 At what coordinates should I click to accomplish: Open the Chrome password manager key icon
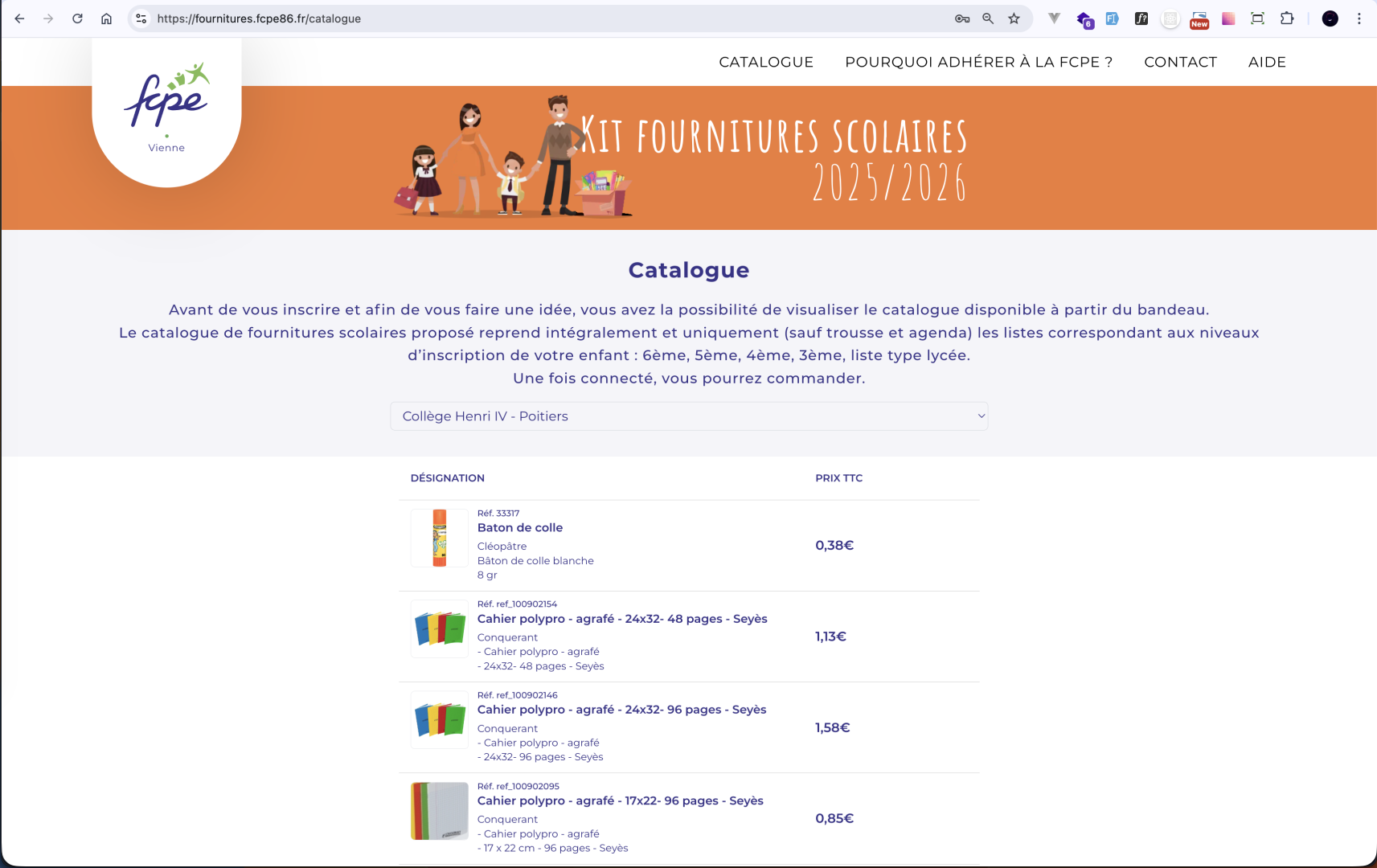tap(963, 18)
